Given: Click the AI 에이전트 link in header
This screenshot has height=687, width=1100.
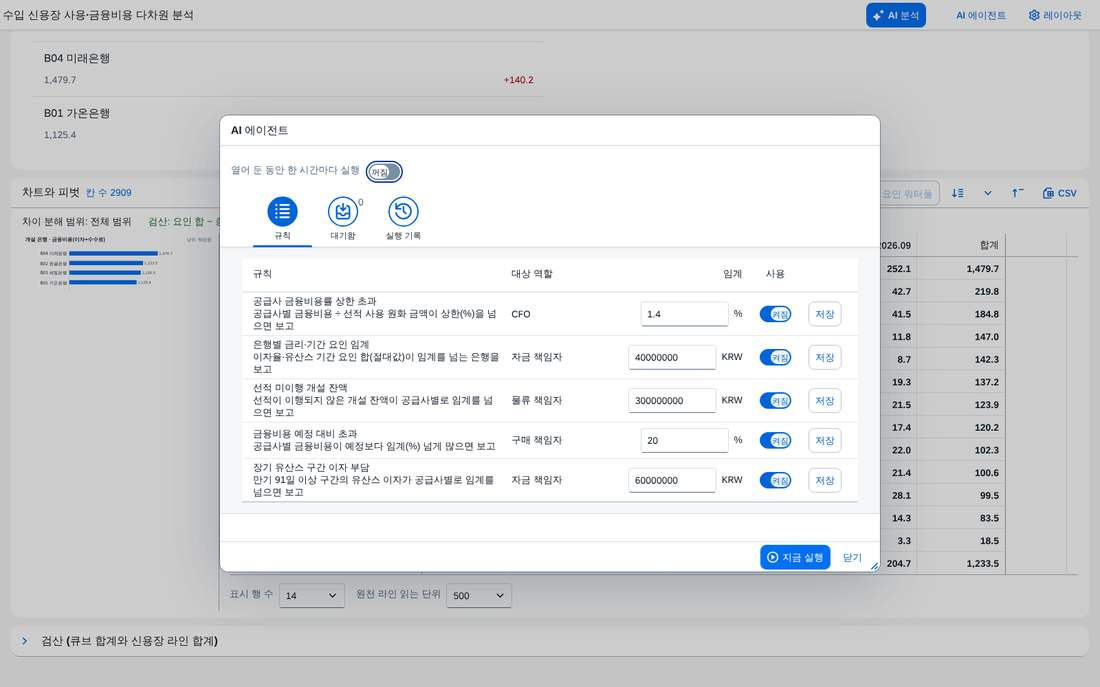Looking at the screenshot, I should 980,15.
